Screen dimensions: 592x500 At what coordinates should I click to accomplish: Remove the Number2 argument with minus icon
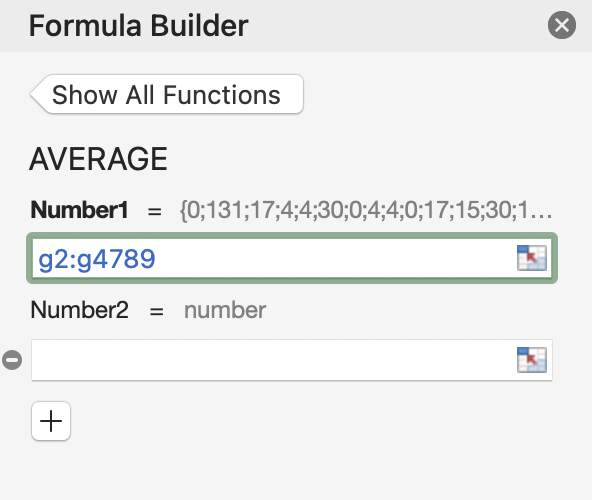coord(12,360)
